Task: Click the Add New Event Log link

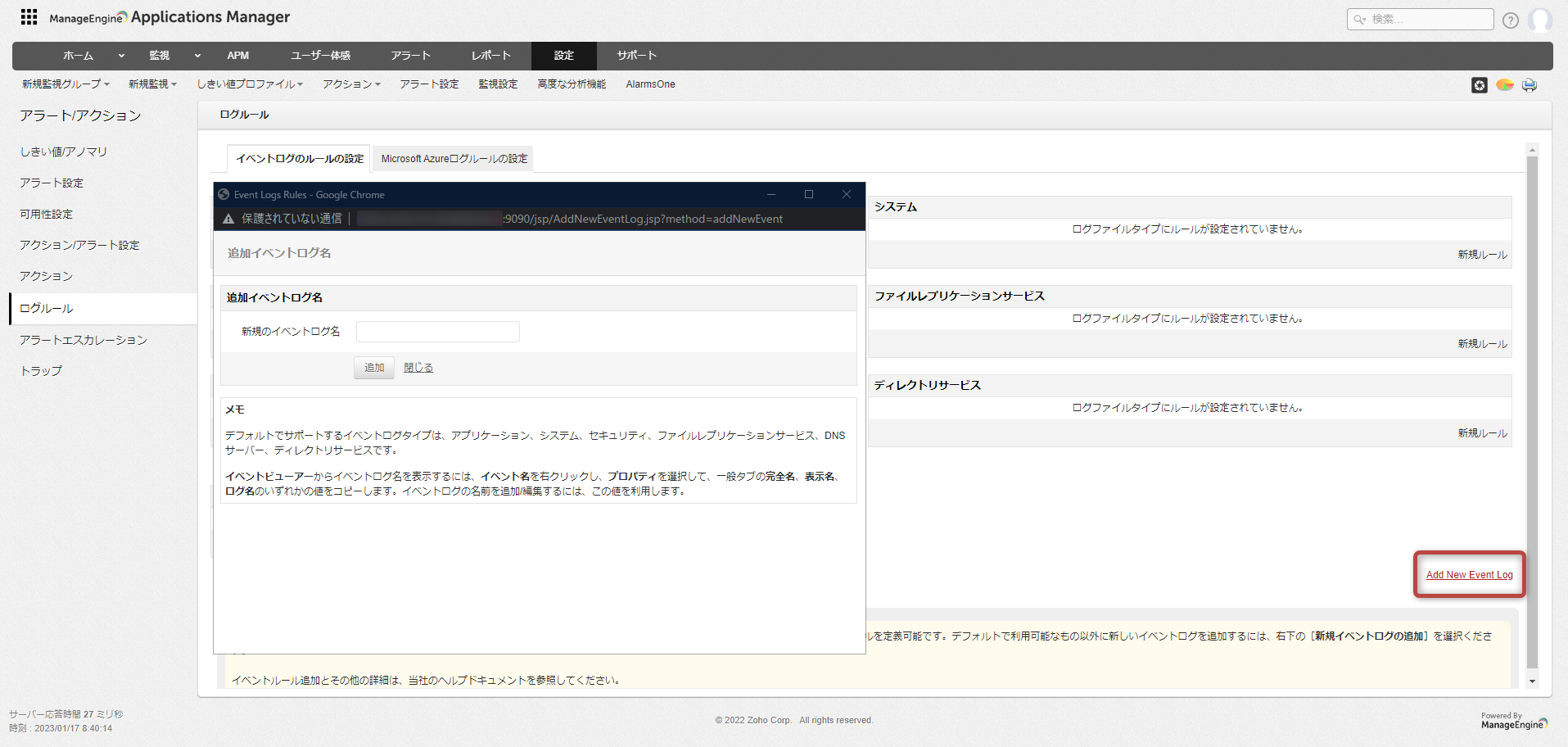Action: pos(1469,575)
